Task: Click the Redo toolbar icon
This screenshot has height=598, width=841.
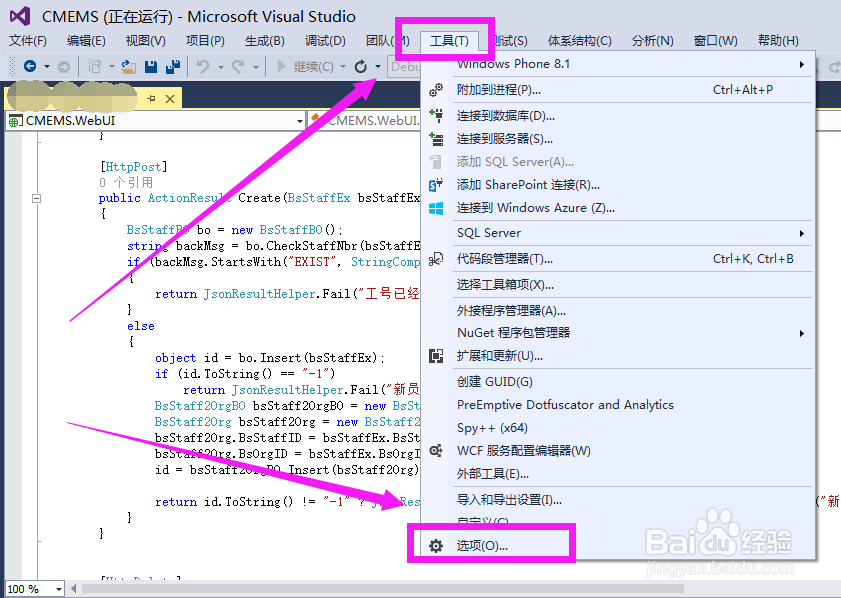Action: (x=238, y=67)
